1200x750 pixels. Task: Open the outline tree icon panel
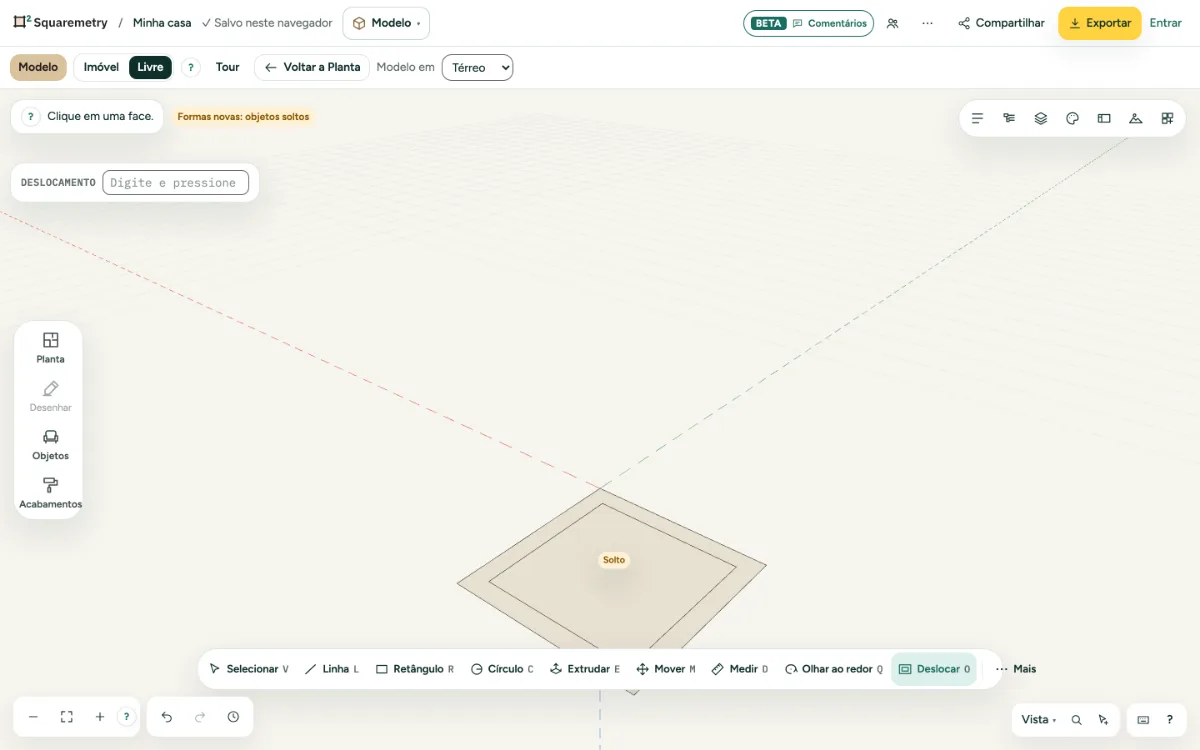pyautogui.click(x=1009, y=118)
